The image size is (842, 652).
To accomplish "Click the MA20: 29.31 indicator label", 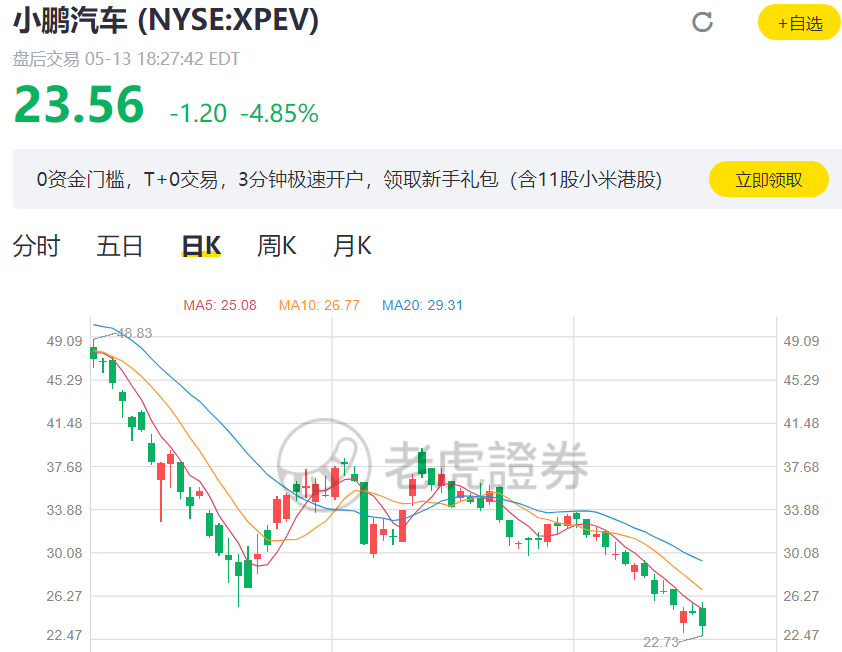I will pos(422,305).
